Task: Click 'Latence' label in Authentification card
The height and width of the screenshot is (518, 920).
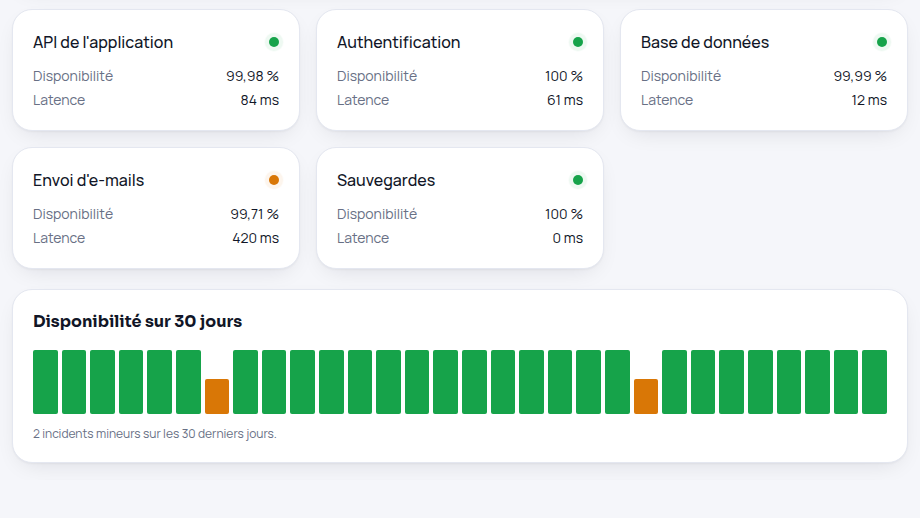Action: (x=363, y=100)
